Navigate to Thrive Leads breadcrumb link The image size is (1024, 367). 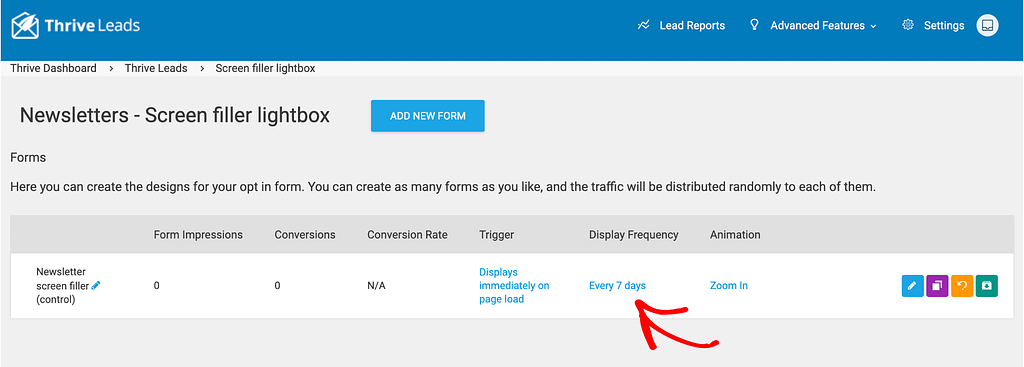(x=156, y=68)
